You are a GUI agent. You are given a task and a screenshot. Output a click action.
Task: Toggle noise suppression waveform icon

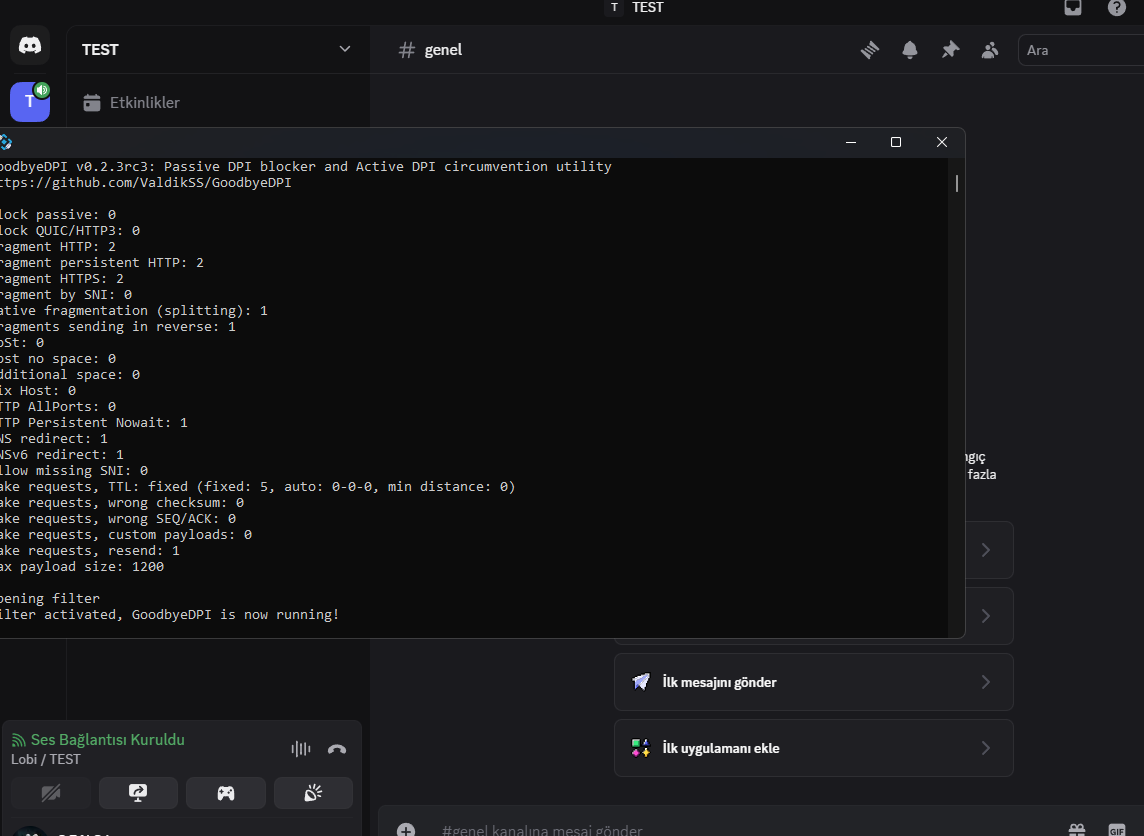click(x=300, y=749)
